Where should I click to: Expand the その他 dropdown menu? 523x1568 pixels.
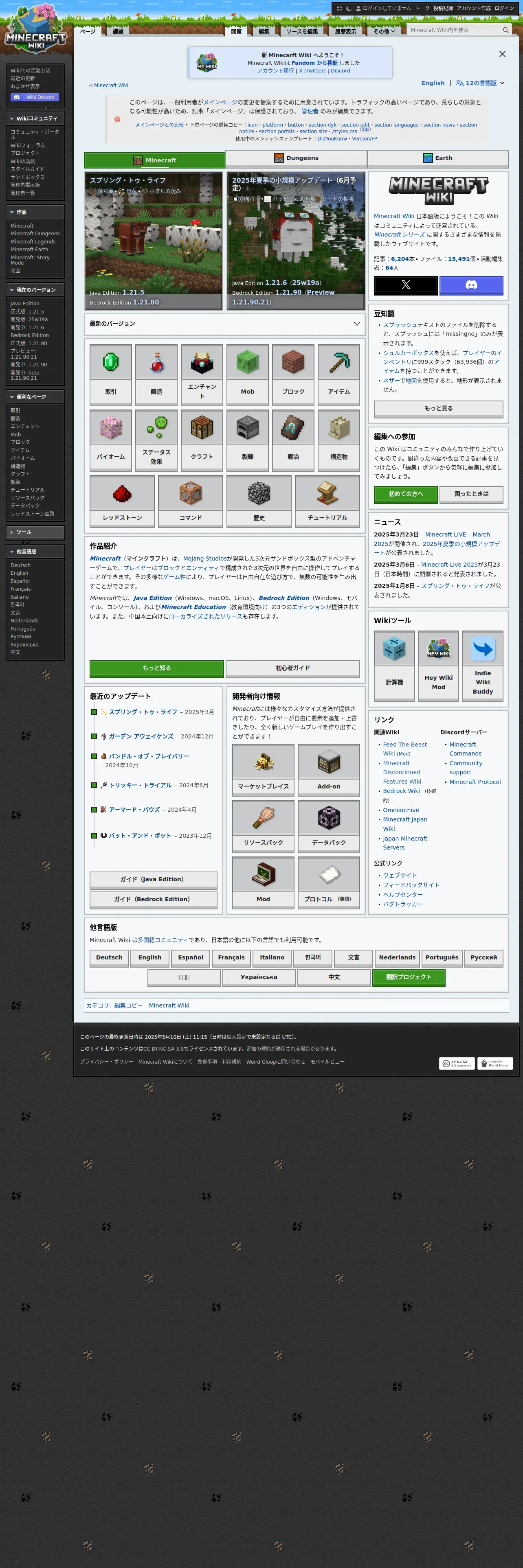[384, 31]
